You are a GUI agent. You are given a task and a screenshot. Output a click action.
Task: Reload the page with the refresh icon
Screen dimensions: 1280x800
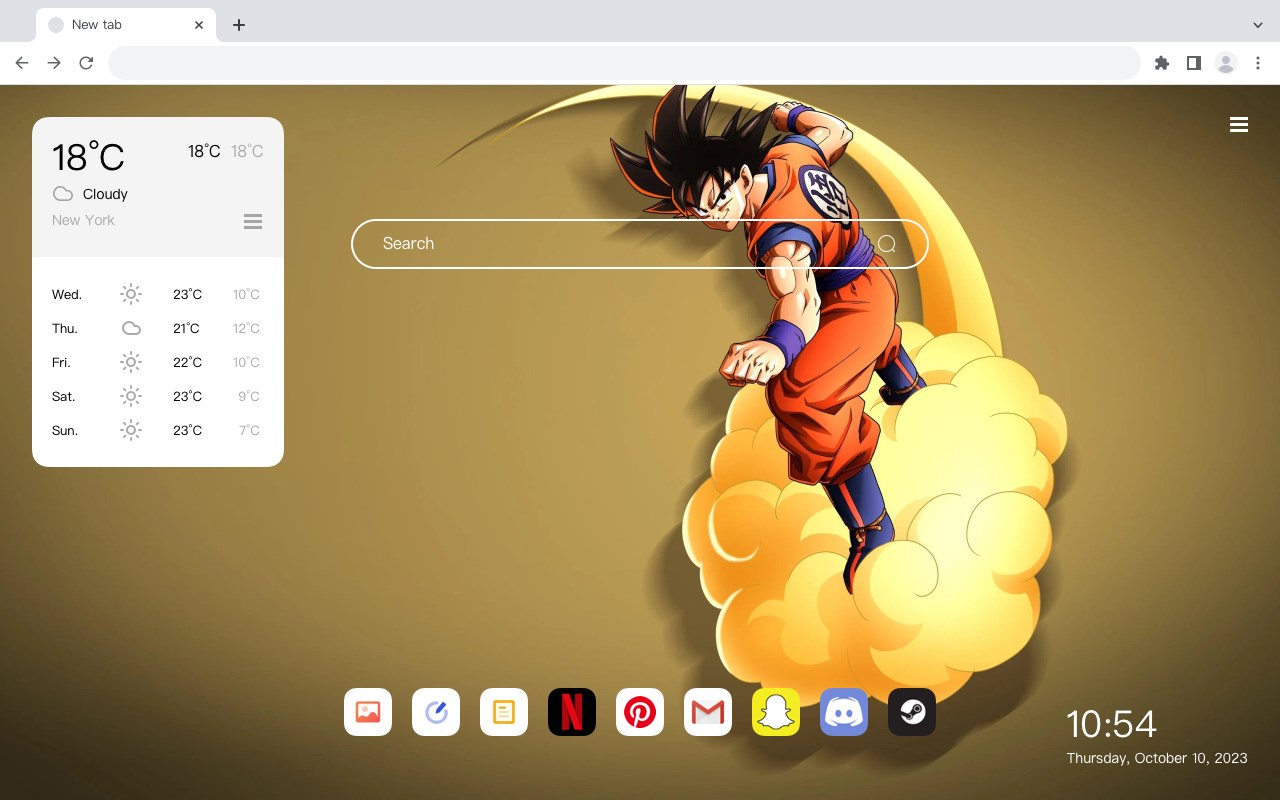pos(86,63)
